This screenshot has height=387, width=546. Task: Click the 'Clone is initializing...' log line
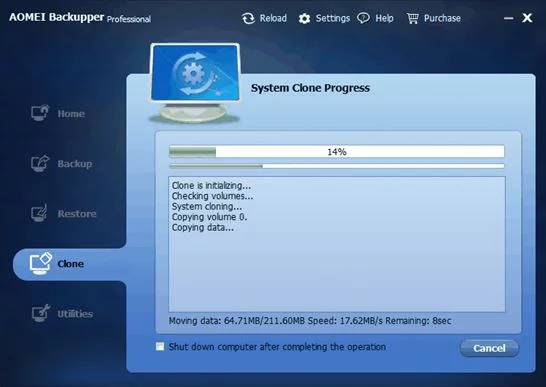(x=211, y=185)
